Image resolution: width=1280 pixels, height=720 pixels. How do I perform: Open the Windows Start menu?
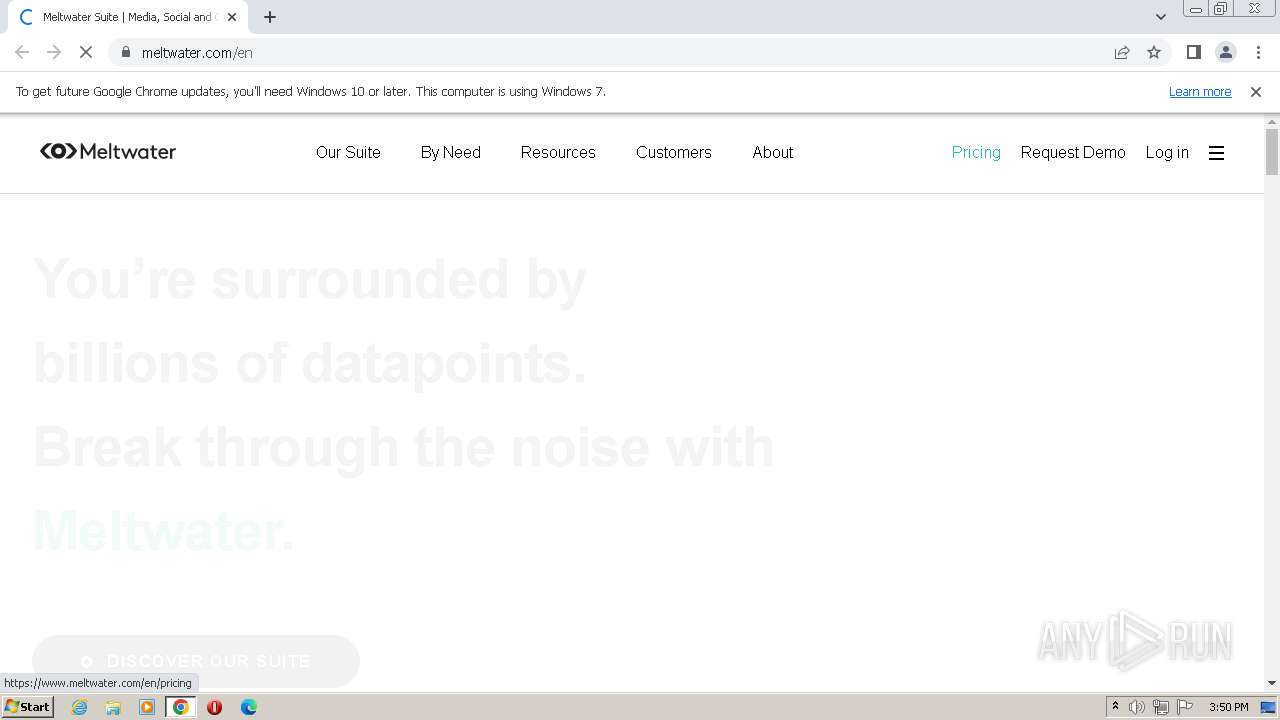pos(27,707)
